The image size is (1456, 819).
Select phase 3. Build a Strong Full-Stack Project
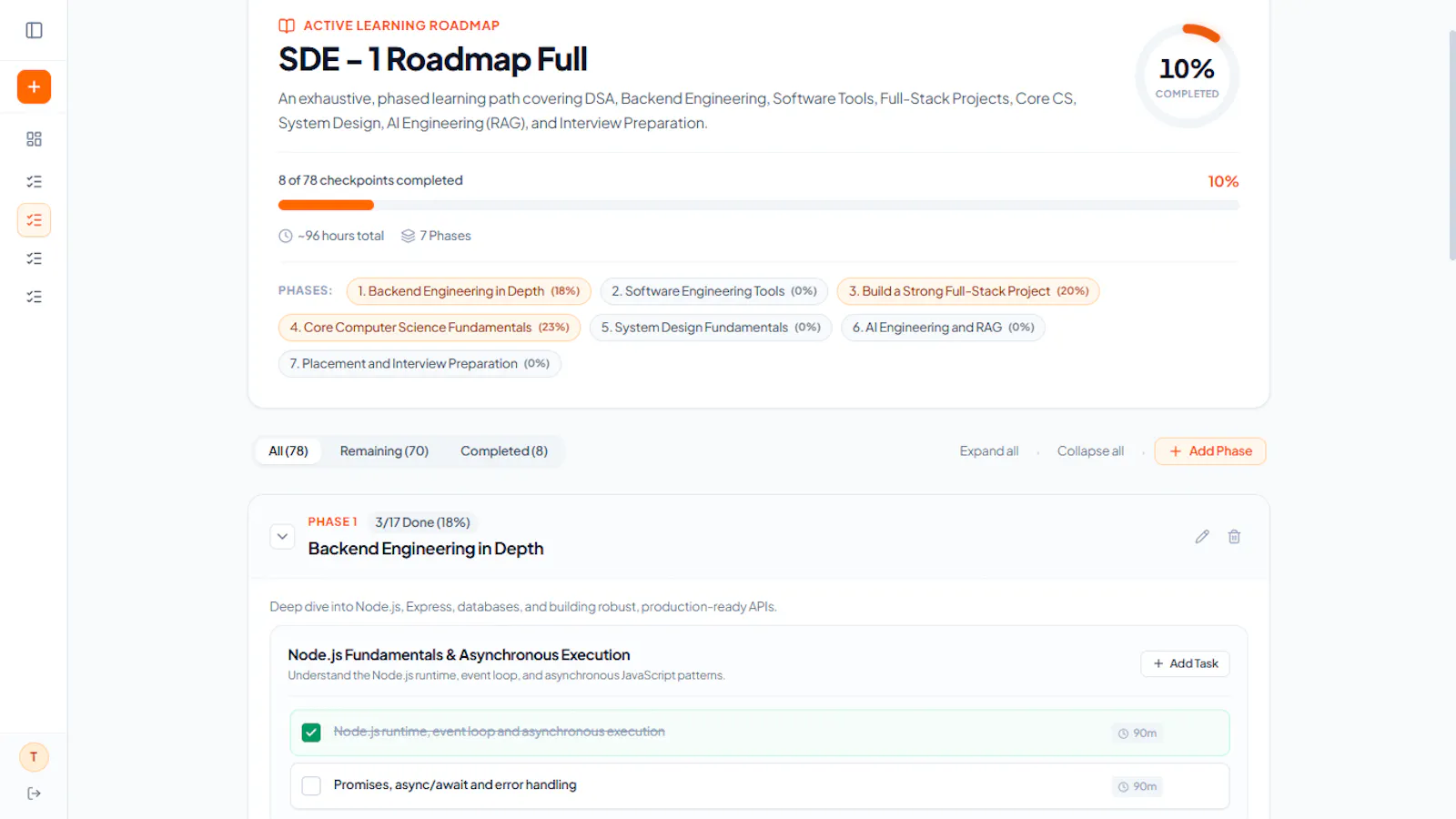(x=968, y=291)
